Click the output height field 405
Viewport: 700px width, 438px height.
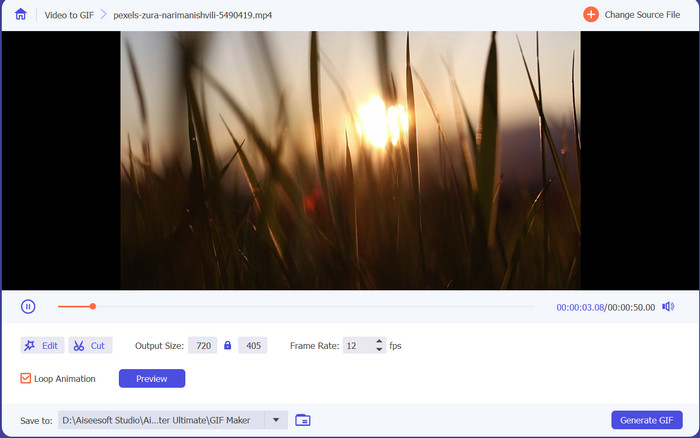[253, 345]
